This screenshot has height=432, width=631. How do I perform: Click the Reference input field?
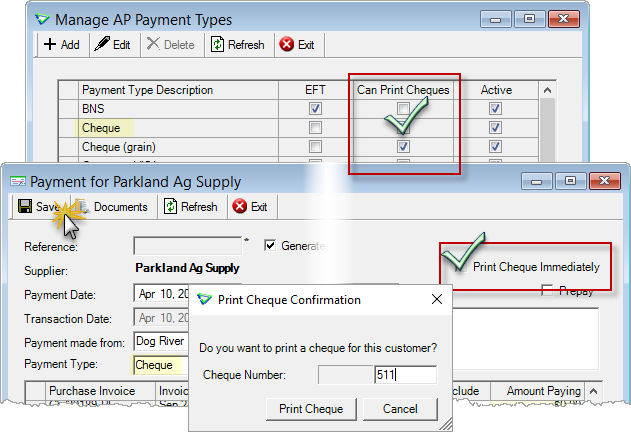click(188, 246)
